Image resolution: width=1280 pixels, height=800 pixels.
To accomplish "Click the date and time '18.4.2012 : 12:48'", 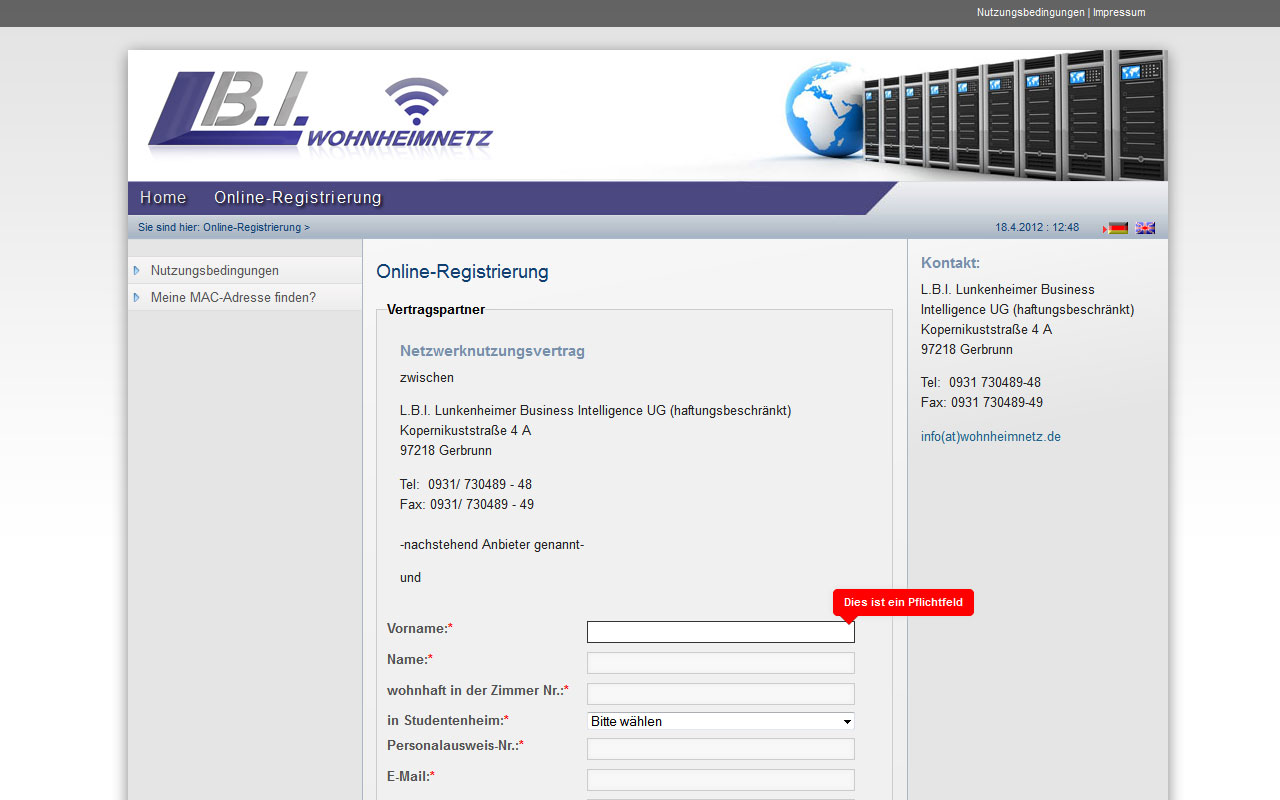I will coord(1037,228).
